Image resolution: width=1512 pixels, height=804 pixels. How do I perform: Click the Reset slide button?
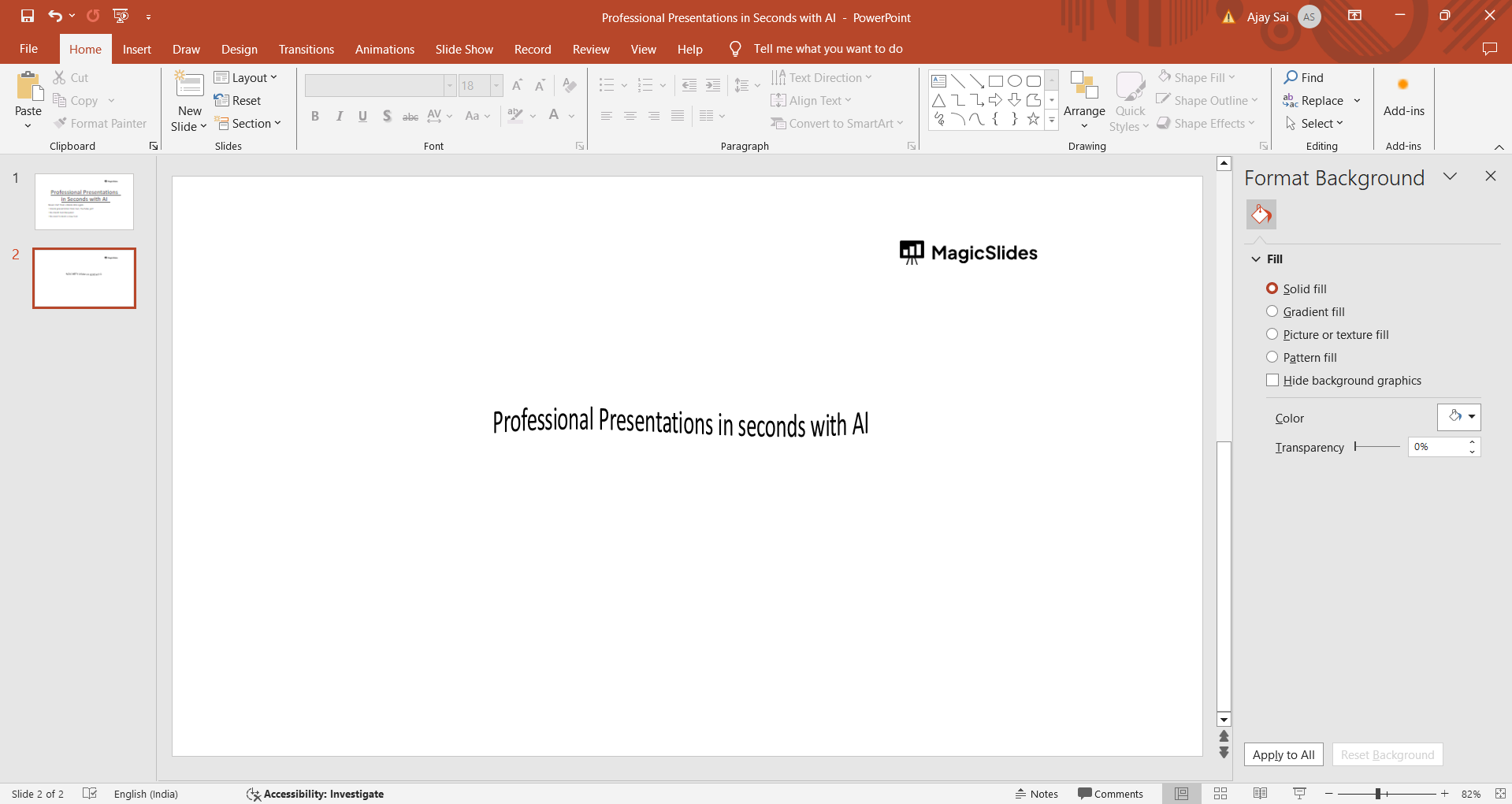click(x=238, y=100)
